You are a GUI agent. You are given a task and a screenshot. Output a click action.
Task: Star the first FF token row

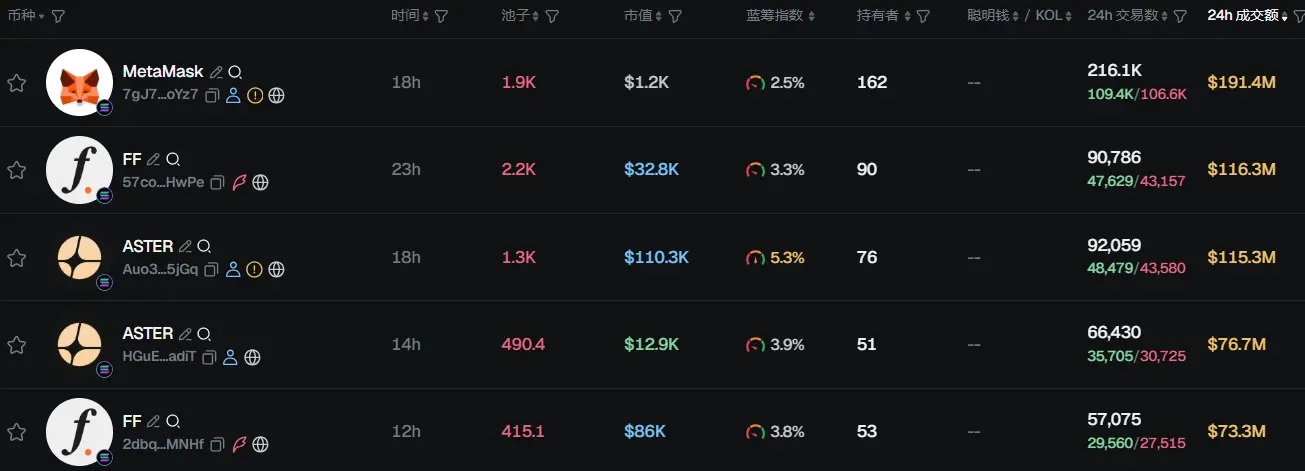(16, 170)
